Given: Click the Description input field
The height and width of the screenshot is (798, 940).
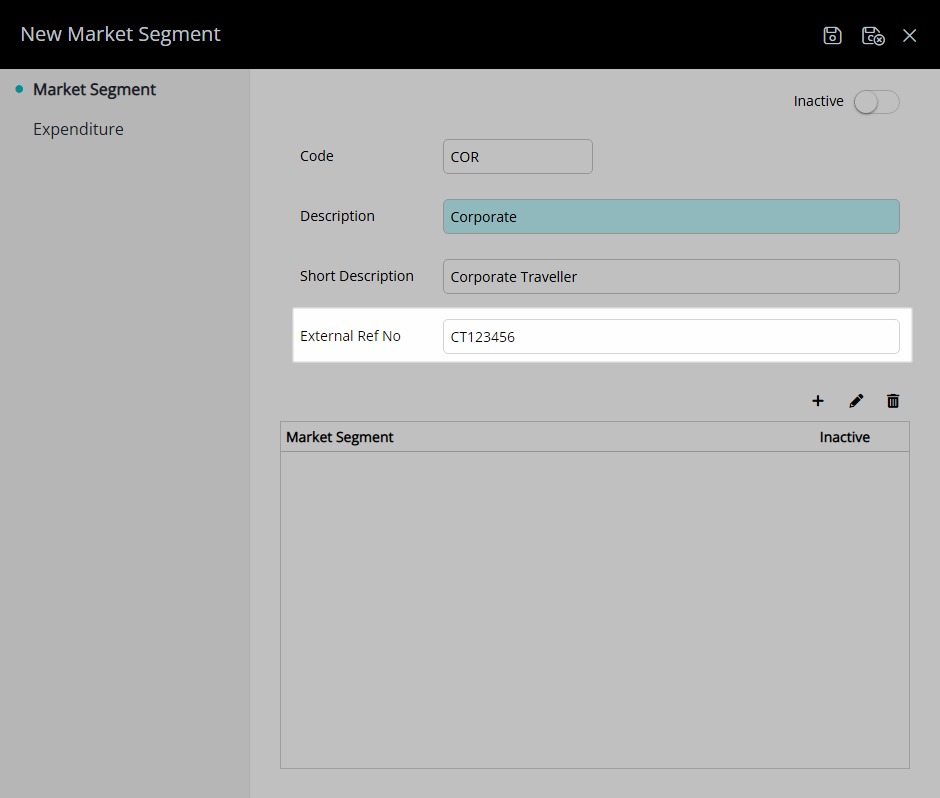Looking at the screenshot, I should coord(671,216).
